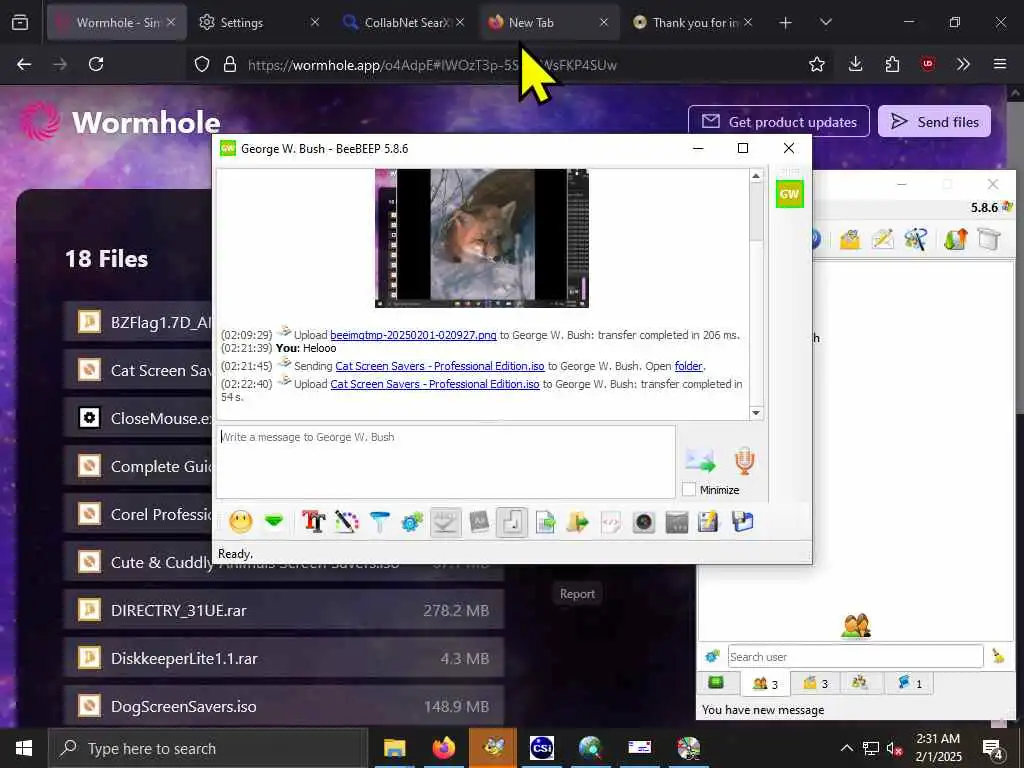This screenshot has width=1024, height=768.
Task: Click in the Write a message box
Action: 446,462
